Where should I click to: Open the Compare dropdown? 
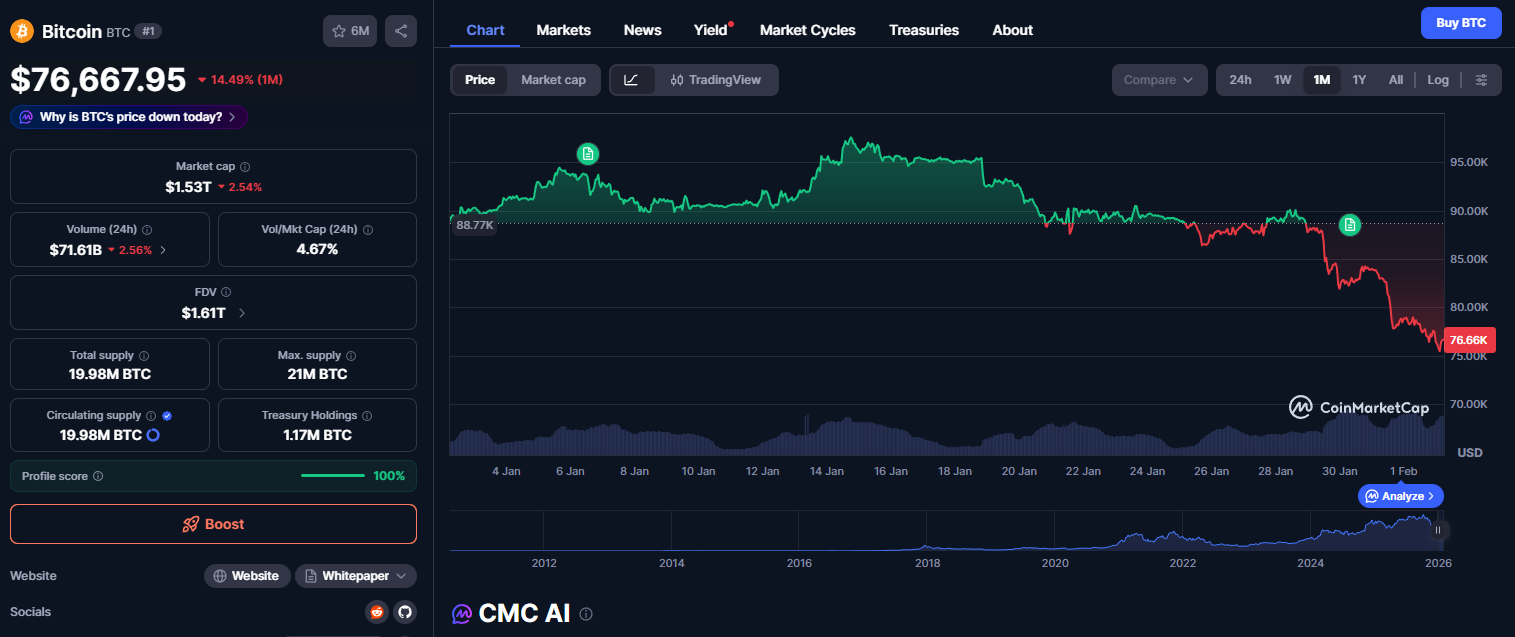click(x=1159, y=80)
